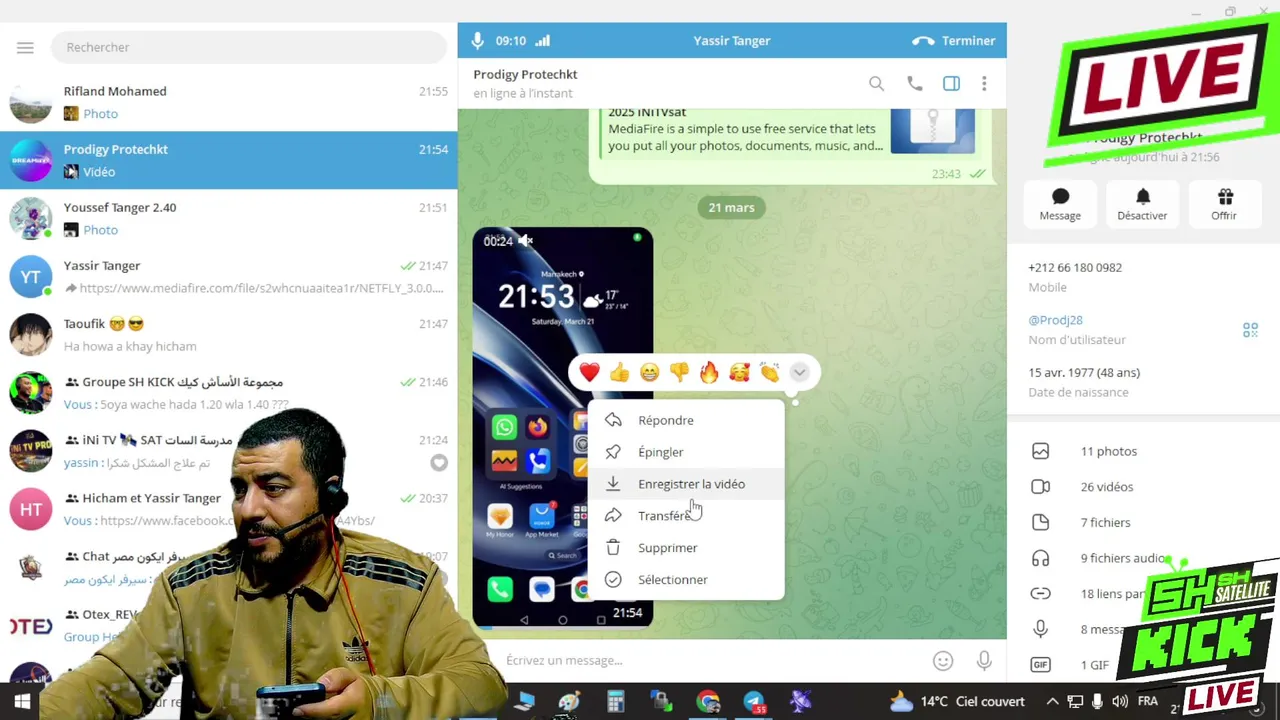Viewport: 1280px width, 720px height.
Task: Select Enregistrer la vidéo menu entry
Action: pos(686,484)
